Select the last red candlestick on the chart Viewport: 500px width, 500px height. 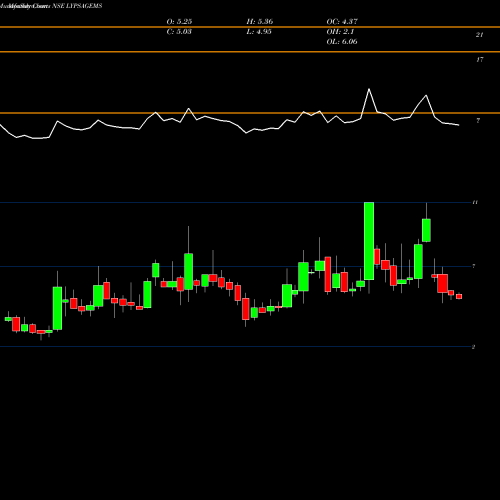[459, 297]
